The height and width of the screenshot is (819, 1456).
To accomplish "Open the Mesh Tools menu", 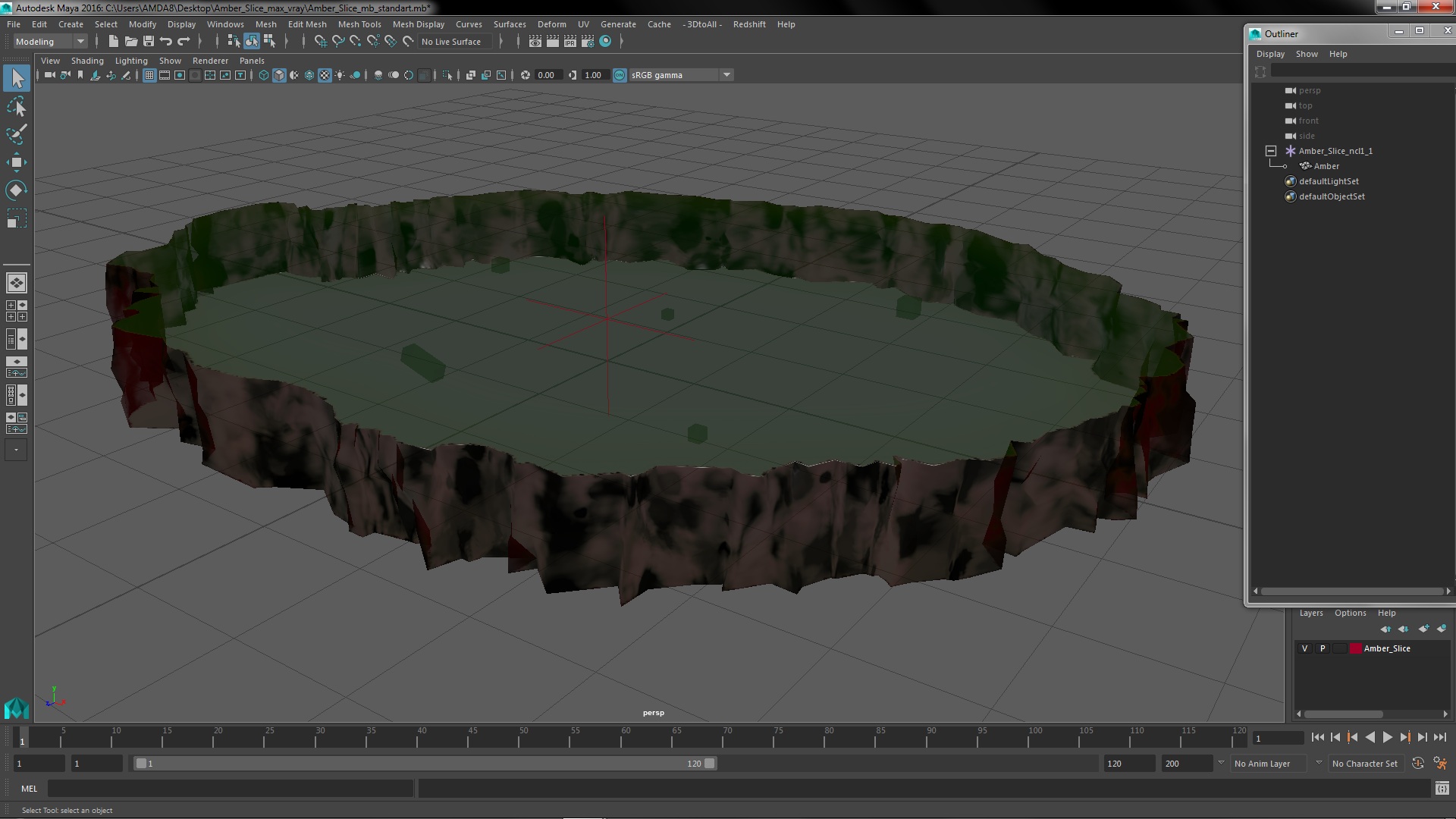I will tap(359, 24).
